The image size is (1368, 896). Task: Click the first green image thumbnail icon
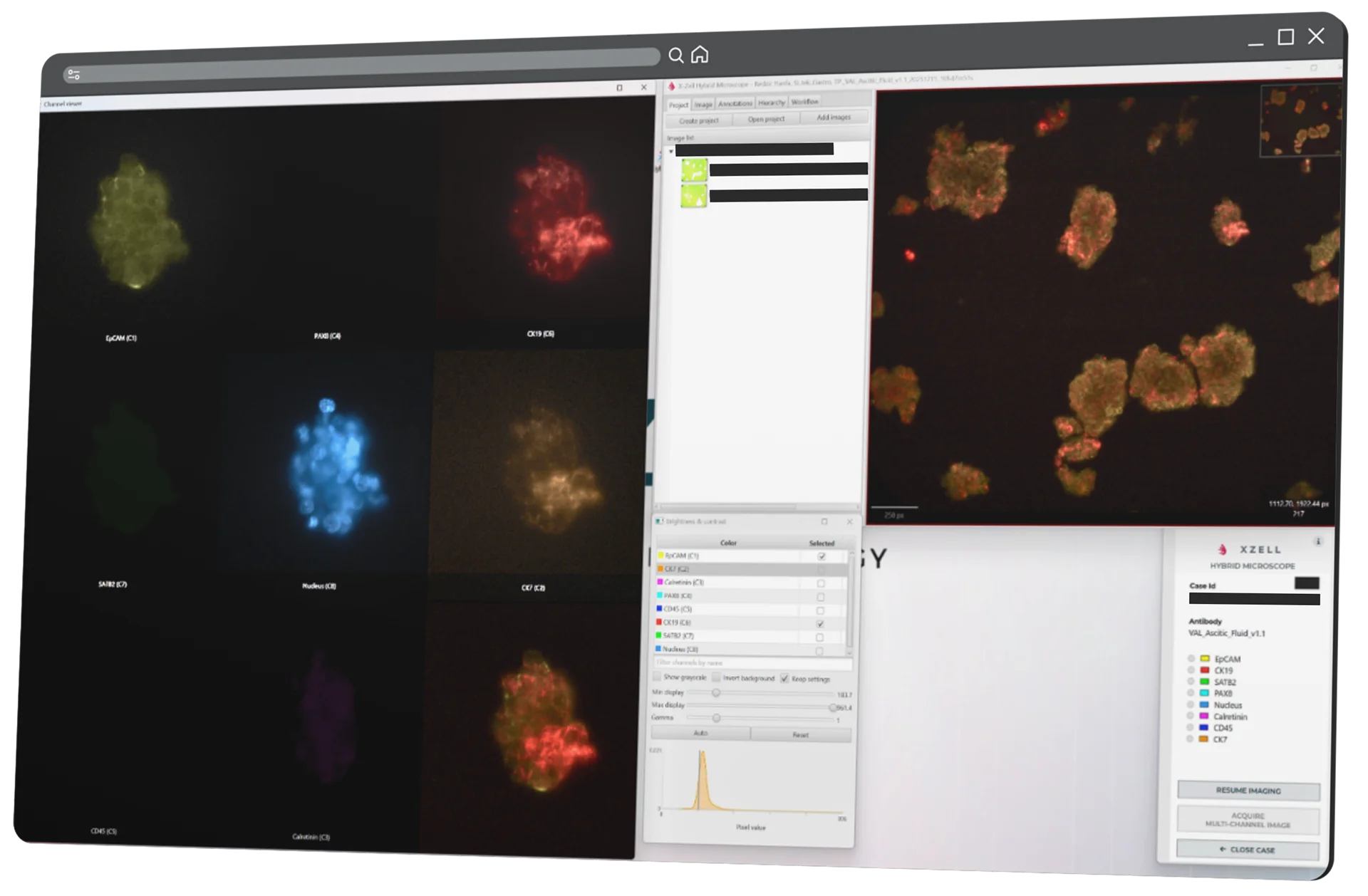pos(694,171)
